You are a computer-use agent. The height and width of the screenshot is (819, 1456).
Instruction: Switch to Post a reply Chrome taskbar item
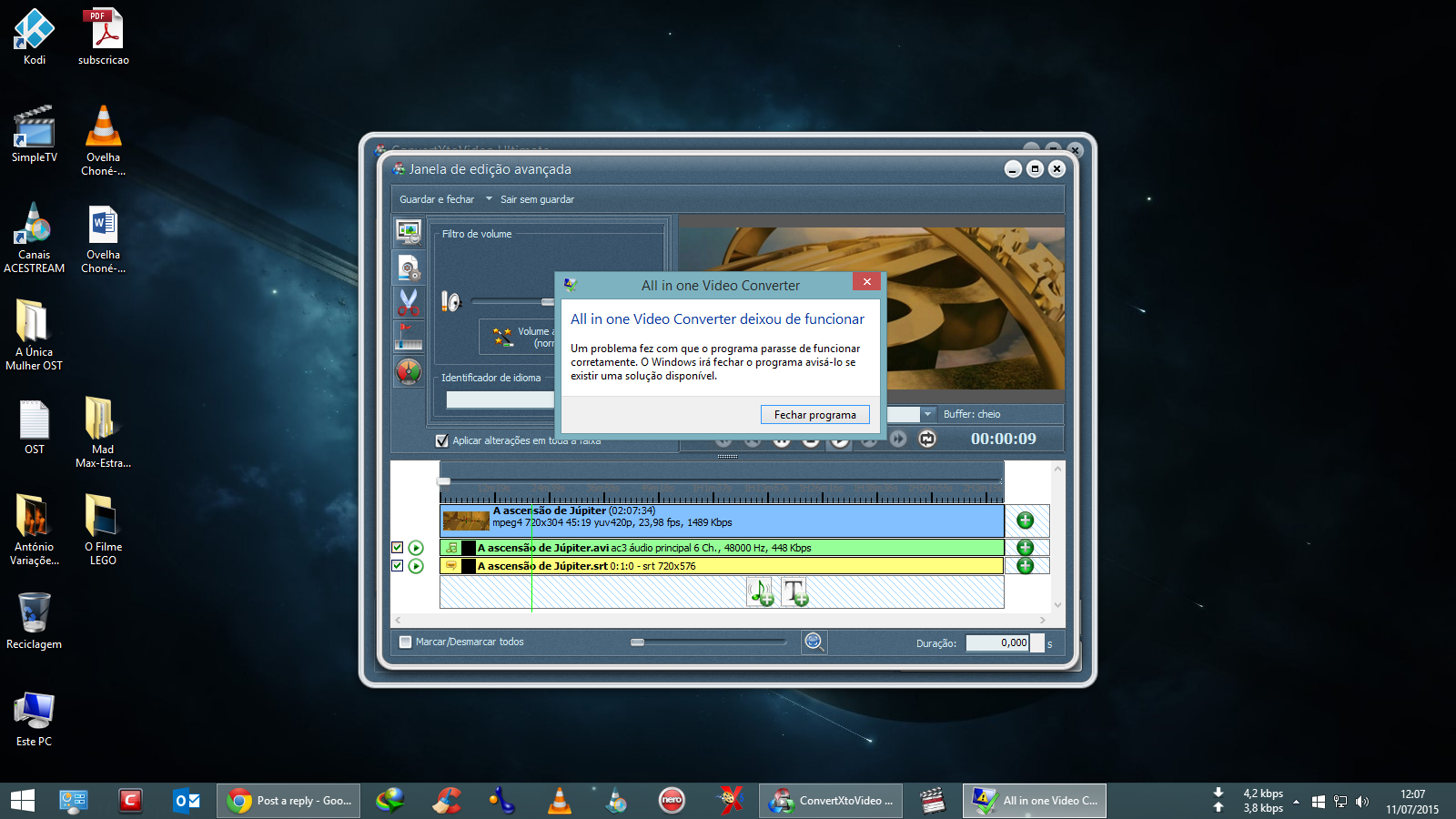coord(288,801)
